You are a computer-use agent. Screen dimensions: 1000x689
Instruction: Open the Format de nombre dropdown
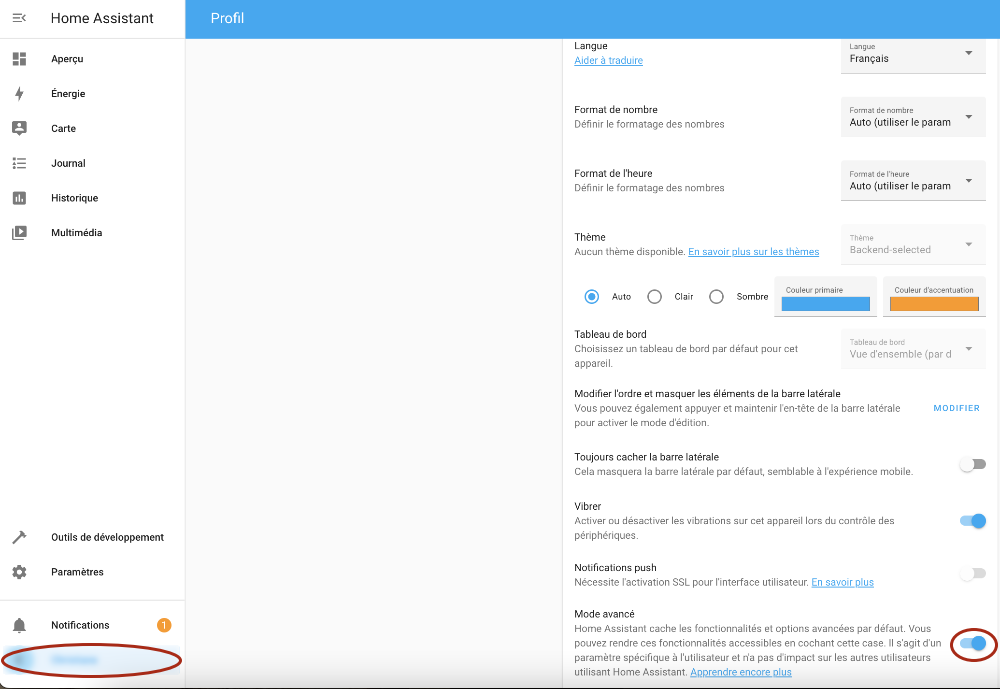[x=913, y=117]
